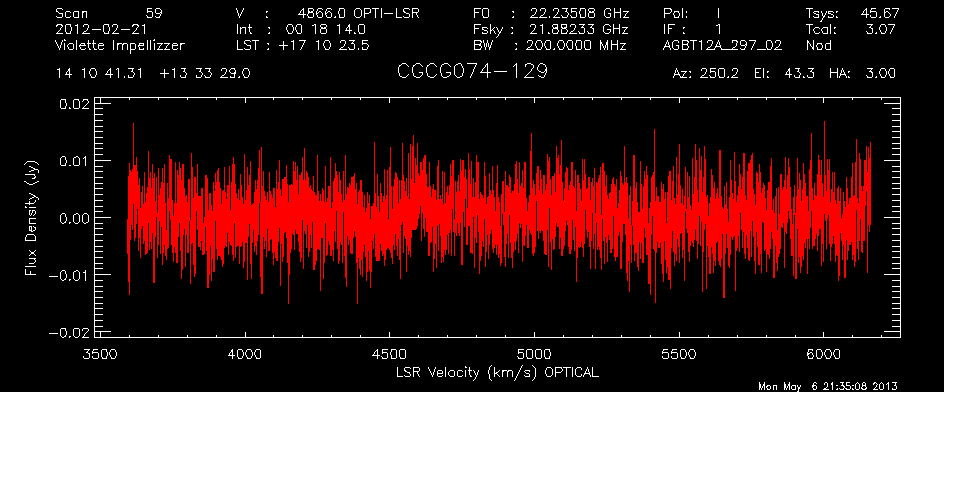Click x-axis tick label 5000

[534, 354]
